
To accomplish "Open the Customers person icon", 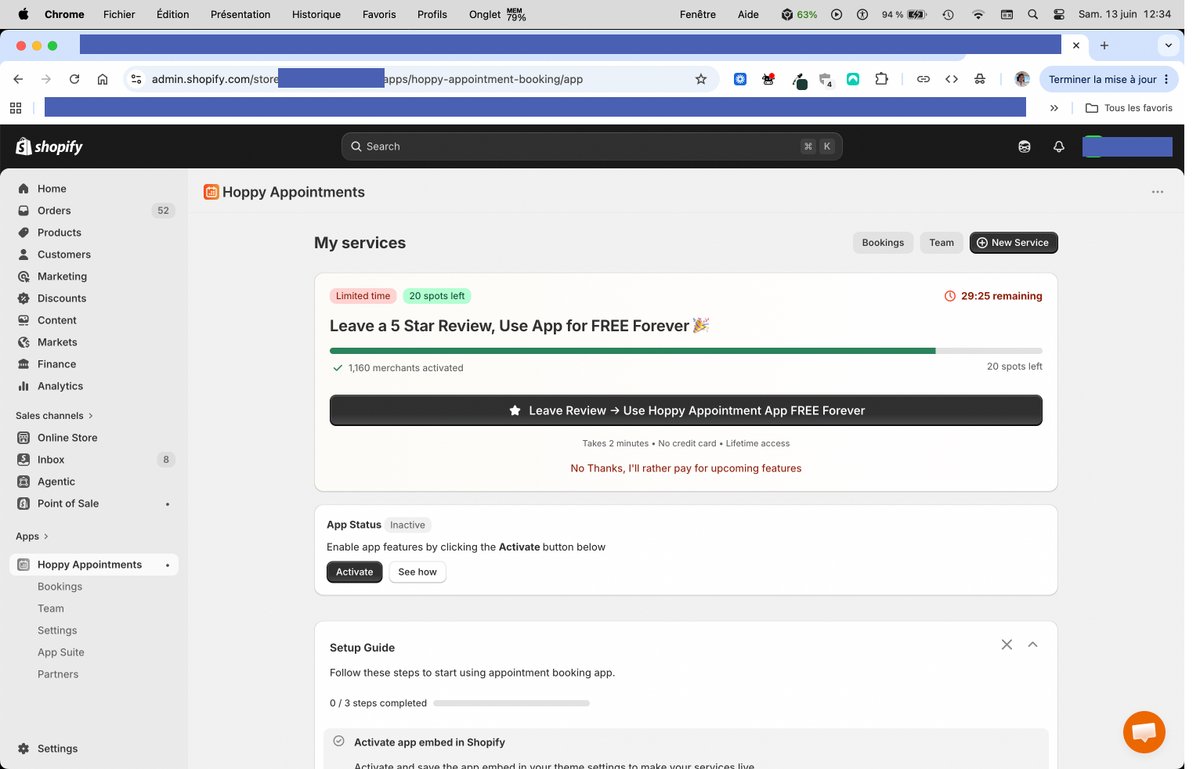I will (23, 254).
